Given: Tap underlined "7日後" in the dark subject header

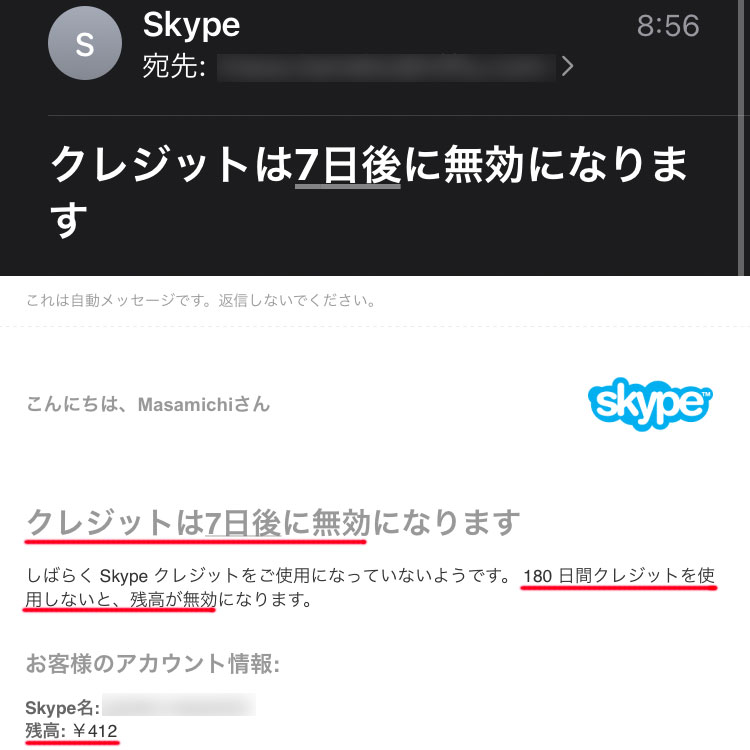Looking at the screenshot, I should 348,165.
